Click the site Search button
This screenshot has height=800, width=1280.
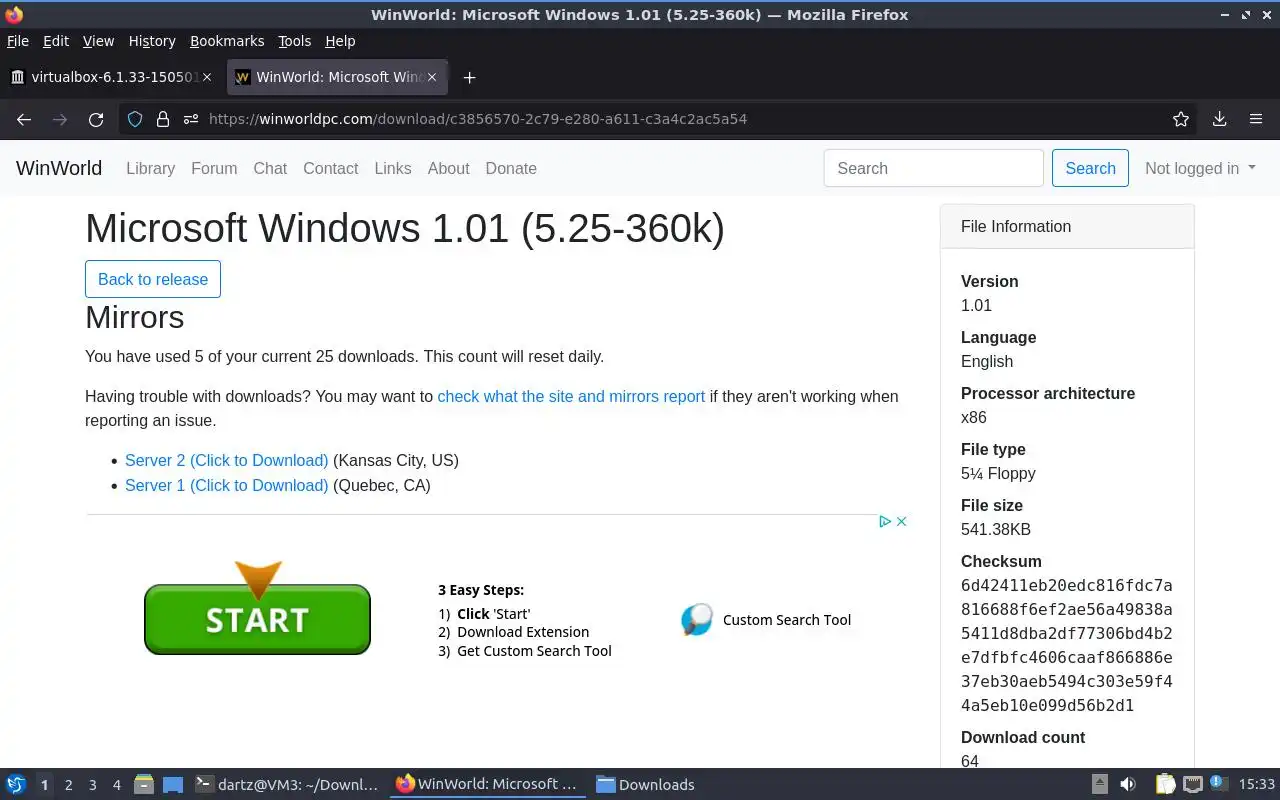pos(1090,168)
